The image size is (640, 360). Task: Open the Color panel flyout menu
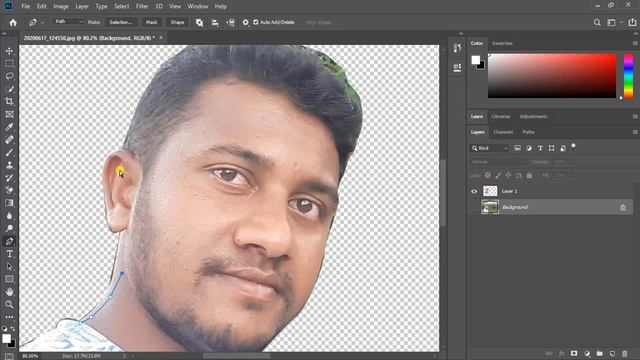(635, 43)
